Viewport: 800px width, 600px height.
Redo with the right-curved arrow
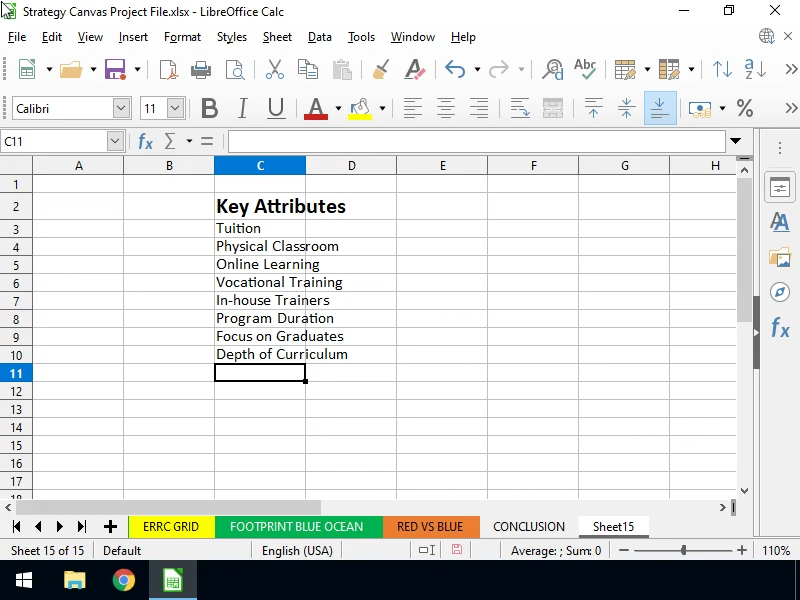pyautogui.click(x=498, y=69)
